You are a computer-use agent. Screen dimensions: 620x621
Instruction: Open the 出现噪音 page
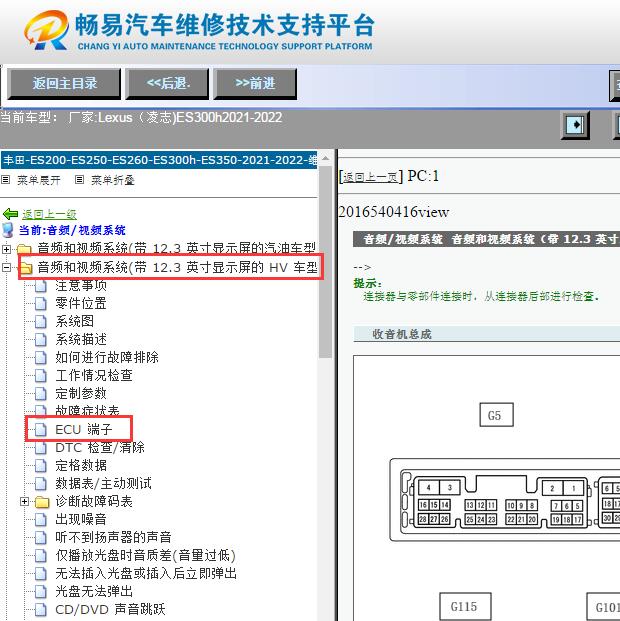pos(81,519)
